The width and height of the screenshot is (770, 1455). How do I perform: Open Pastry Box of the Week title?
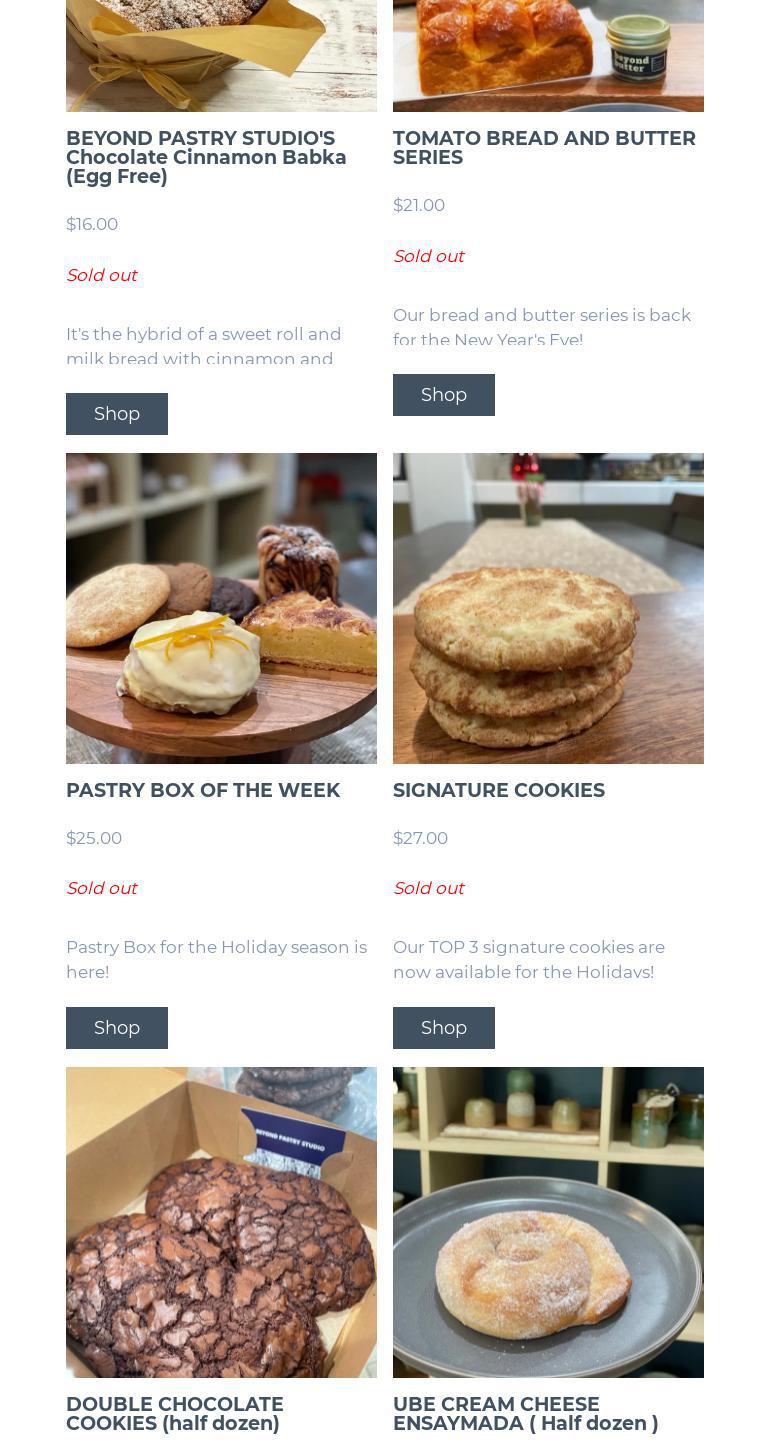203,790
